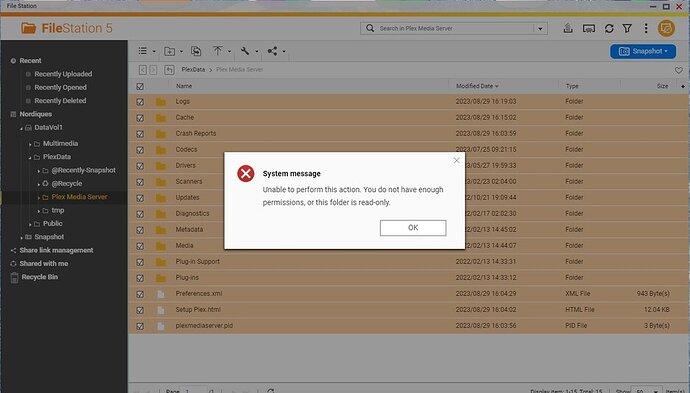The width and height of the screenshot is (690, 393).
Task: Click the Logs folder icon
Action: (161, 102)
